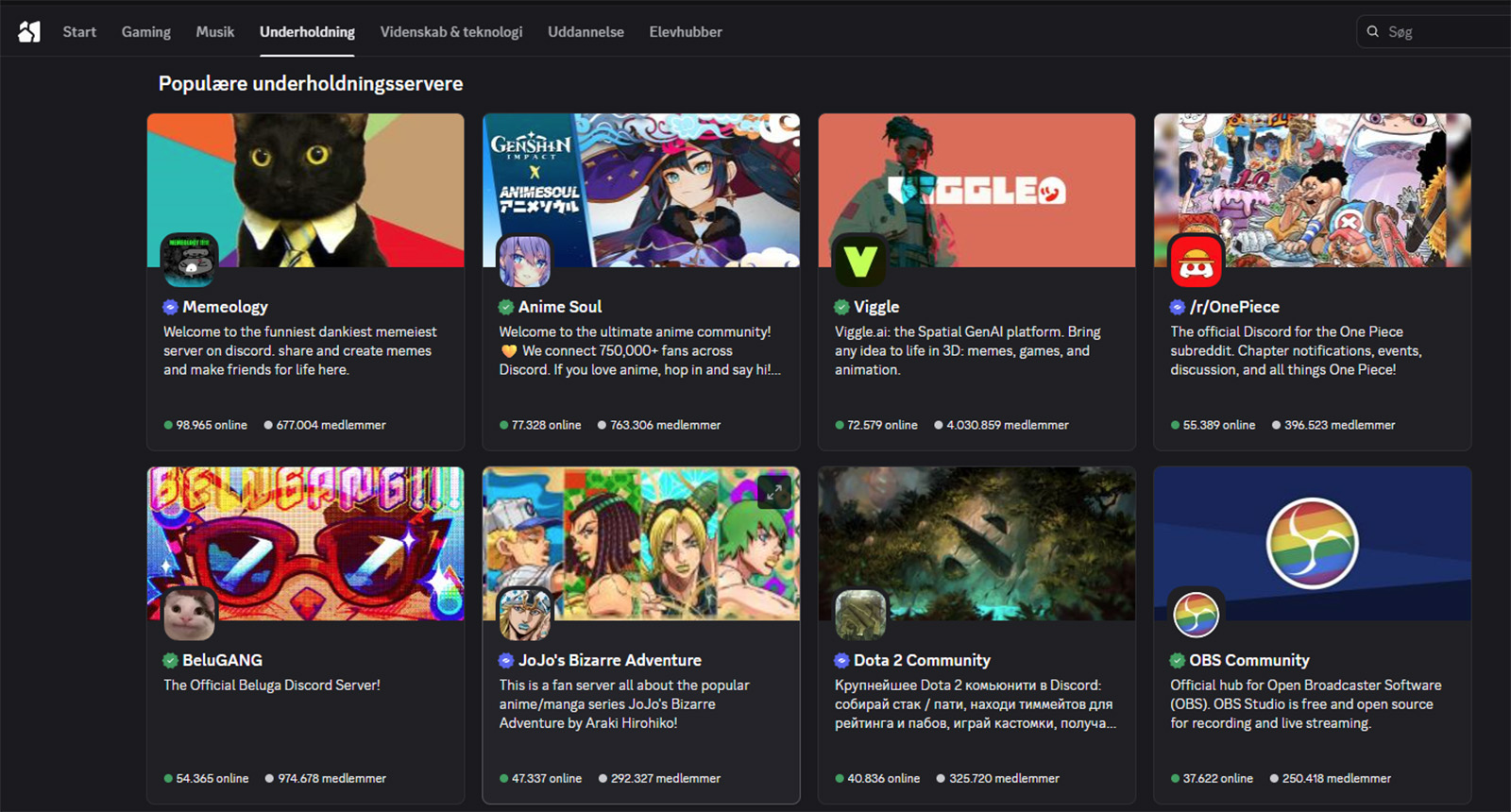The image size is (1511, 812).
Task: Click the verified badge next to OBS Community
Action: (1178, 660)
